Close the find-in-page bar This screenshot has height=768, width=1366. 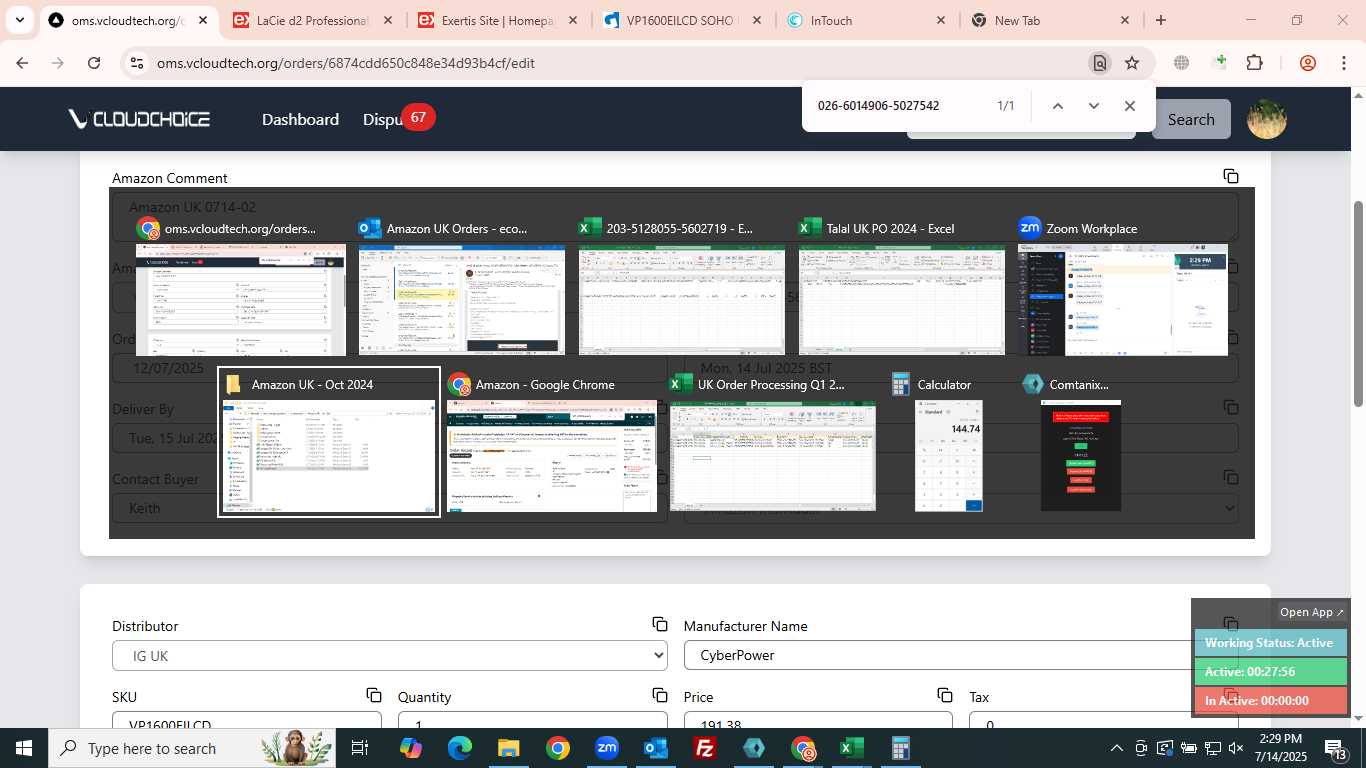pos(1129,106)
